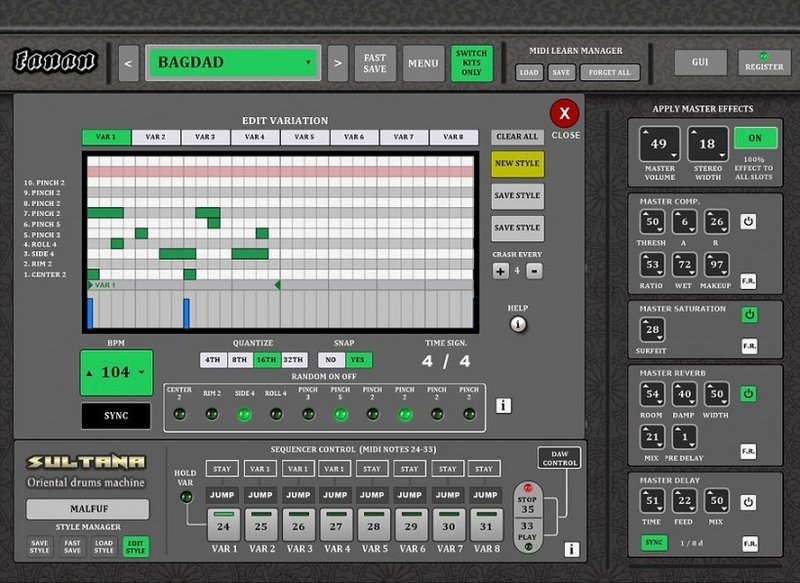800x583 pixels.
Task: Open the VAR 1 selector above pad 26
Action: [298, 469]
